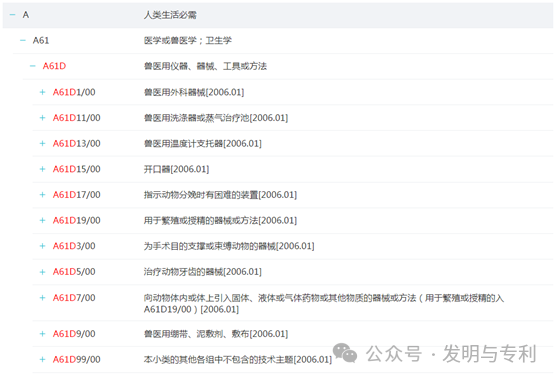Click description 兽医用绷带、泥敷剂、敷布[2006.01]
This screenshot has width=558, height=382.
pos(216,334)
